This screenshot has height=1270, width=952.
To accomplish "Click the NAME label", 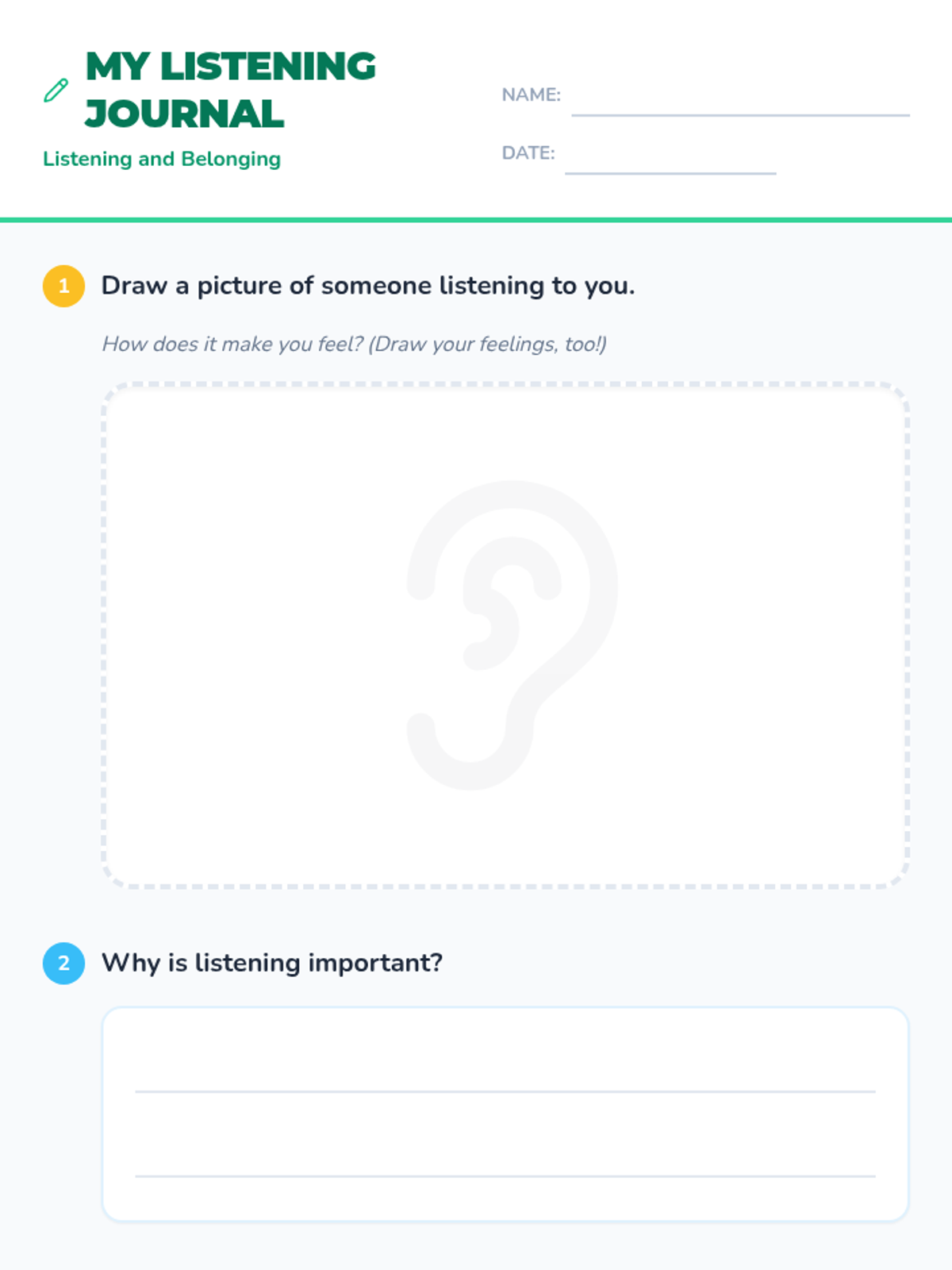I will pos(531,94).
